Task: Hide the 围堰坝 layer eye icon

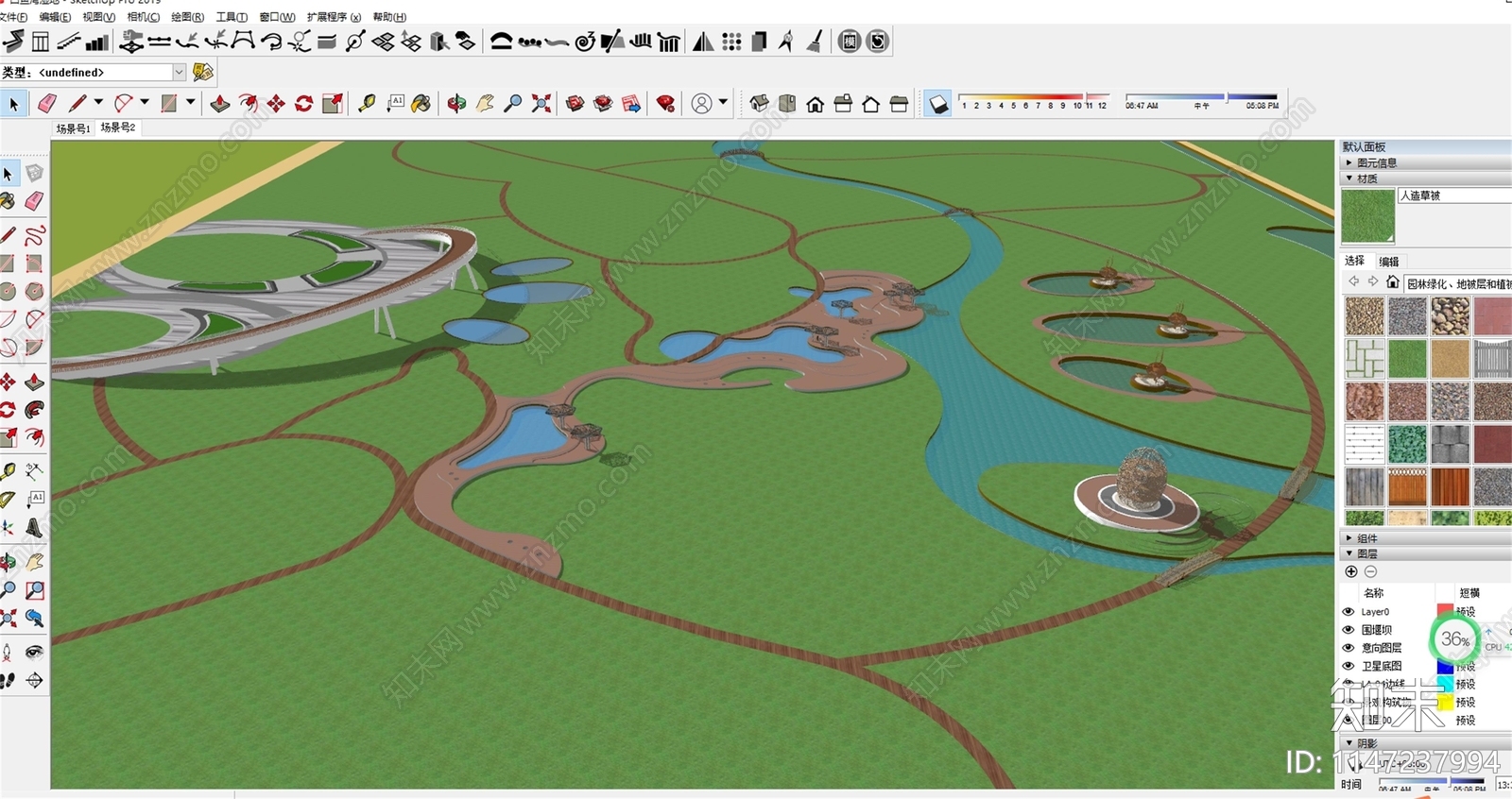Action: coord(1349,630)
